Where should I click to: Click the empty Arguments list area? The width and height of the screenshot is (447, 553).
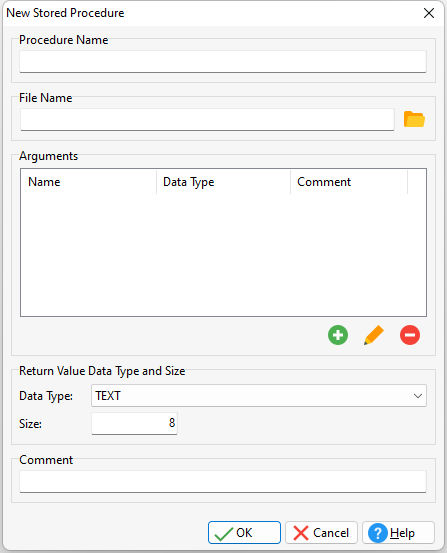coord(223,255)
